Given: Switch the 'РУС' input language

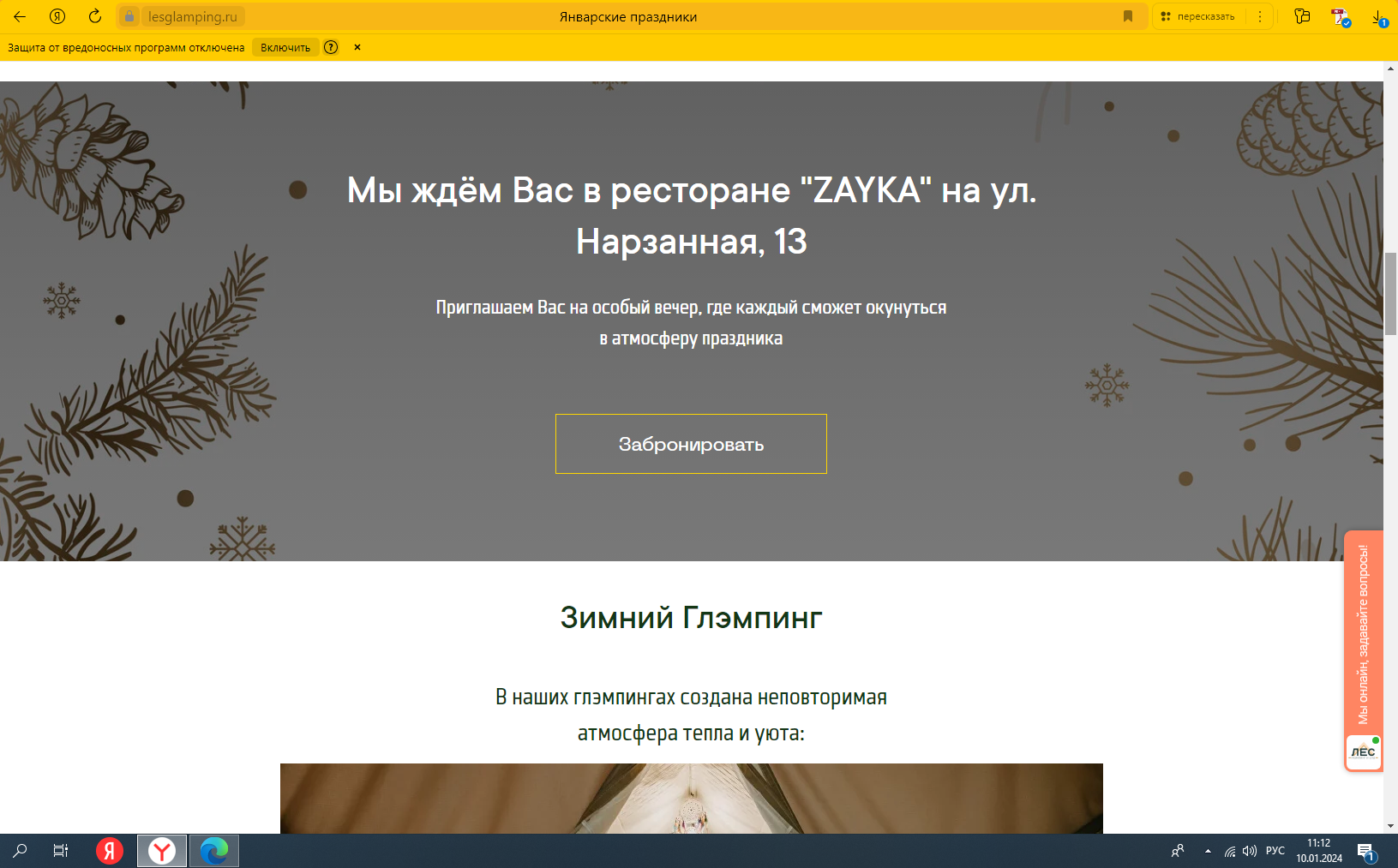Looking at the screenshot, I should [x=1275, y=851].
